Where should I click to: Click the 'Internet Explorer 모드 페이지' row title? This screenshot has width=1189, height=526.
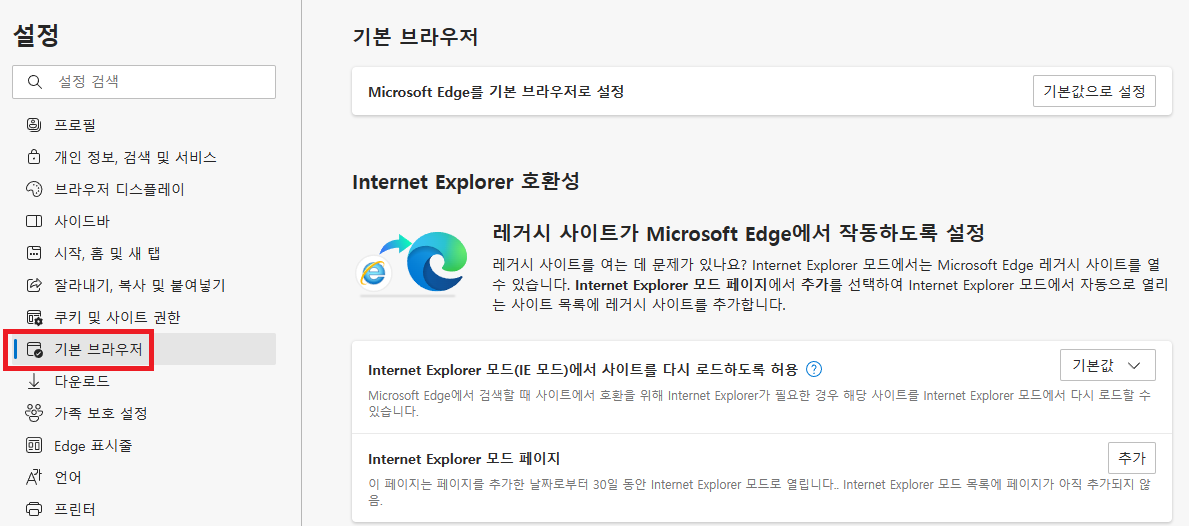pyautogui.click(x=463, y=459)
